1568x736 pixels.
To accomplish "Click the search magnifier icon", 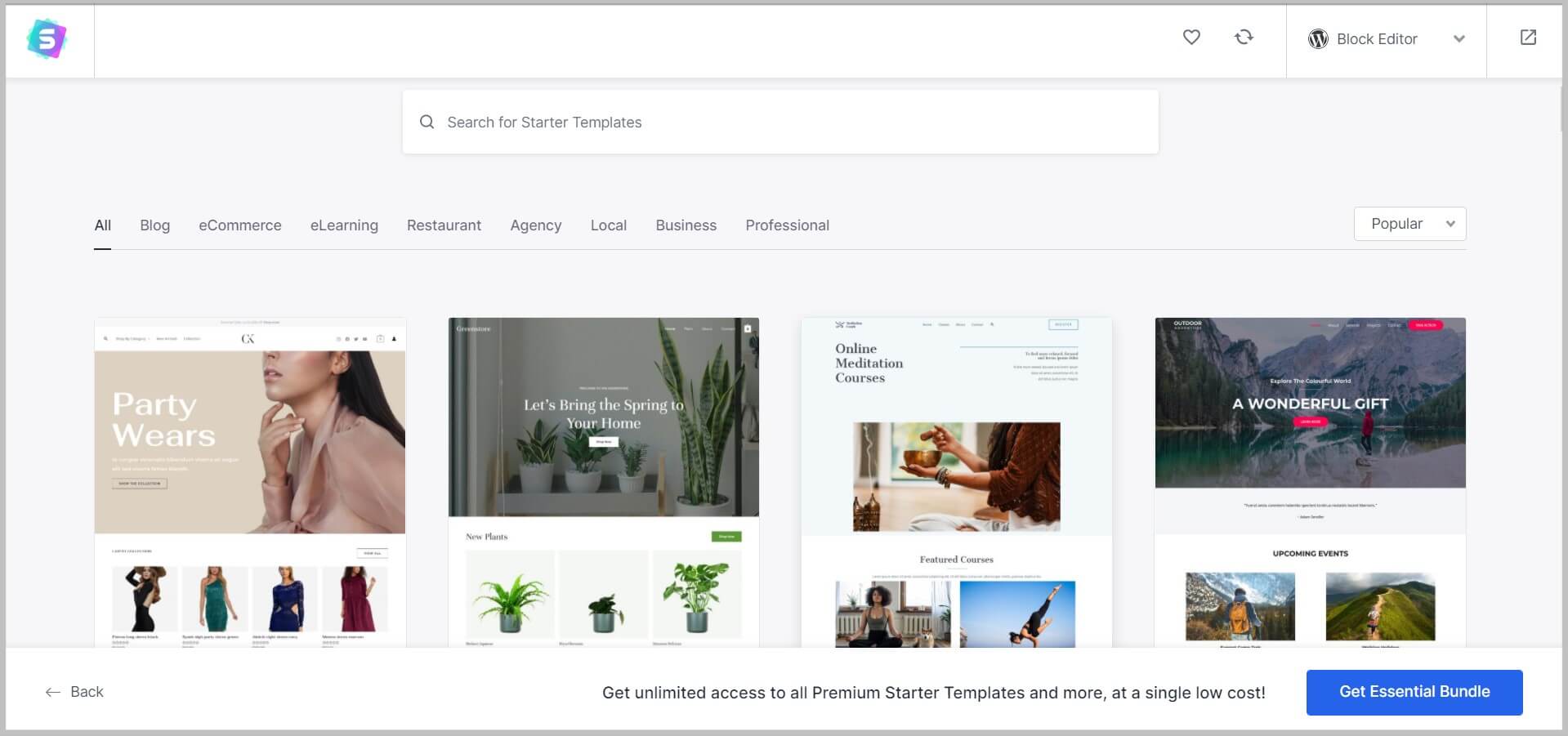I will [x=427, y=121].
